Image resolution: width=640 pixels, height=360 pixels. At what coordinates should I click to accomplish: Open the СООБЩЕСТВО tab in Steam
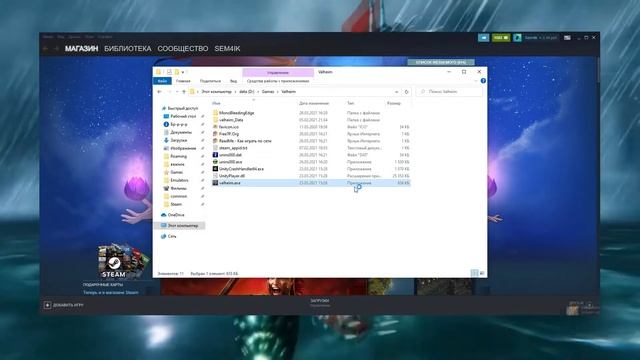182,49
